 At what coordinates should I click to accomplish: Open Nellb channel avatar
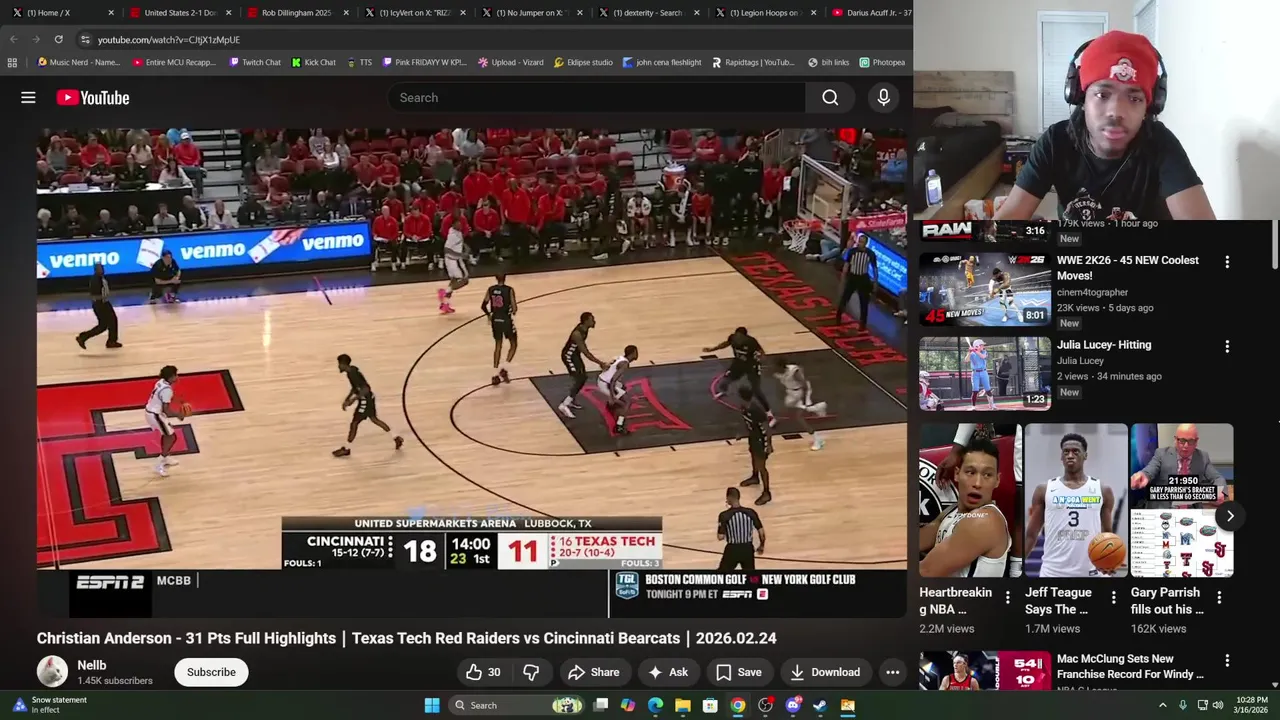[52, 671]
